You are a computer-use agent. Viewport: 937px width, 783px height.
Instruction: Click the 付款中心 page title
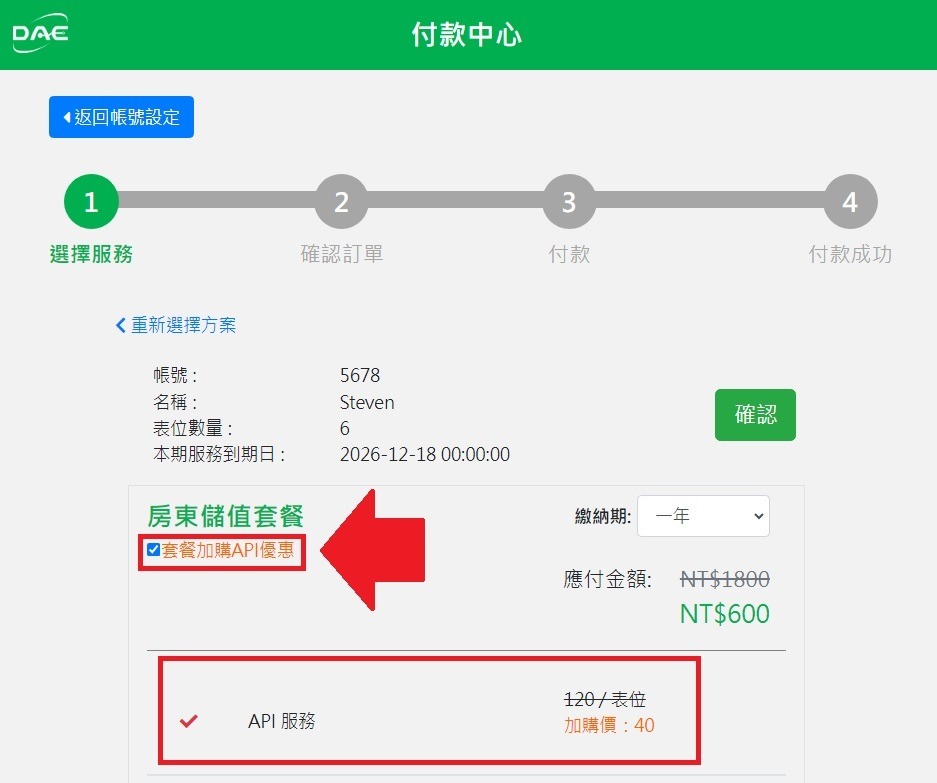[467, 35]
